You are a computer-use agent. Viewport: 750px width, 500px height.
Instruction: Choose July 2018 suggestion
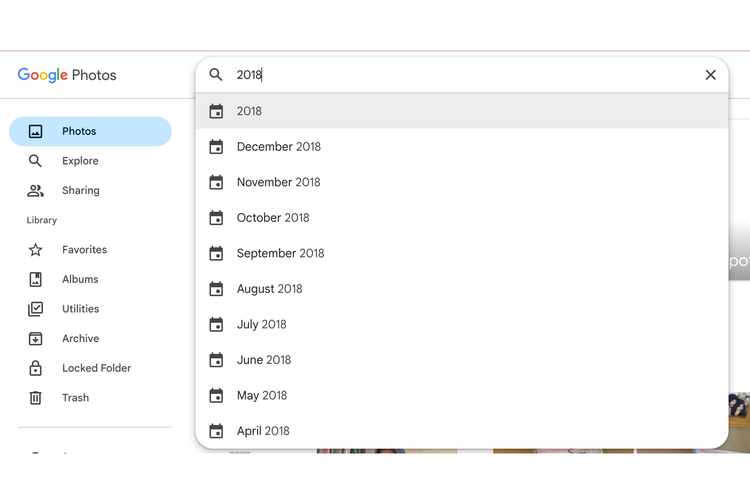(x=262, y=325)
